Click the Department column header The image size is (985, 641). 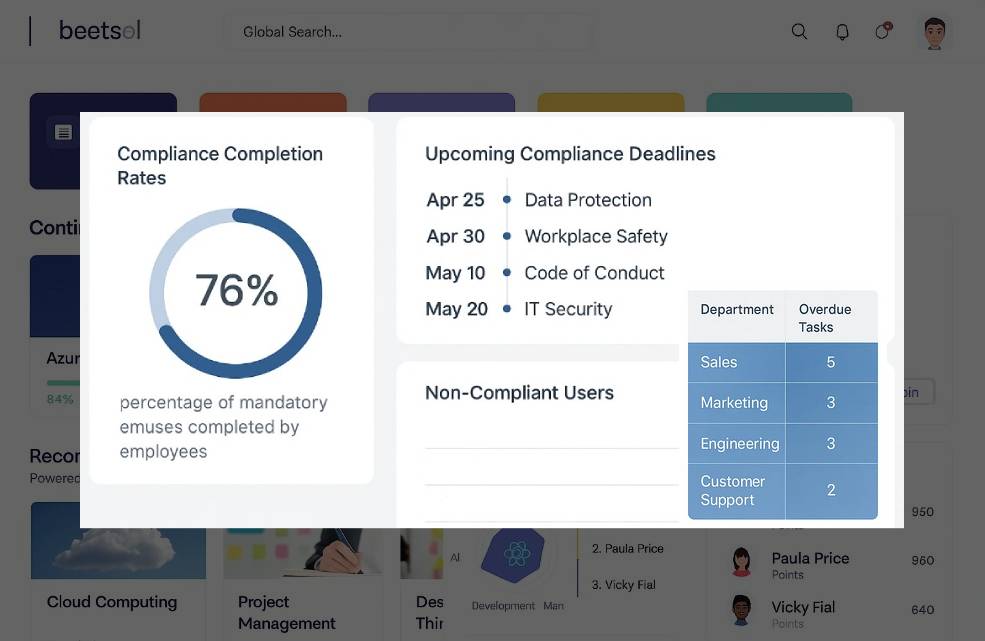(737, 310)
